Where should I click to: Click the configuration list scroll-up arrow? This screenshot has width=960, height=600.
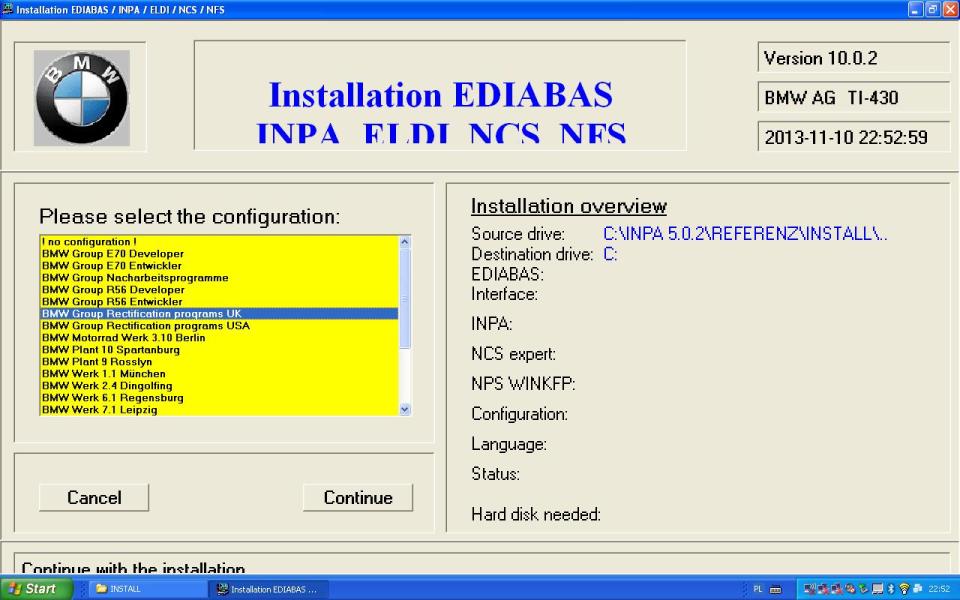coord(405,242)
